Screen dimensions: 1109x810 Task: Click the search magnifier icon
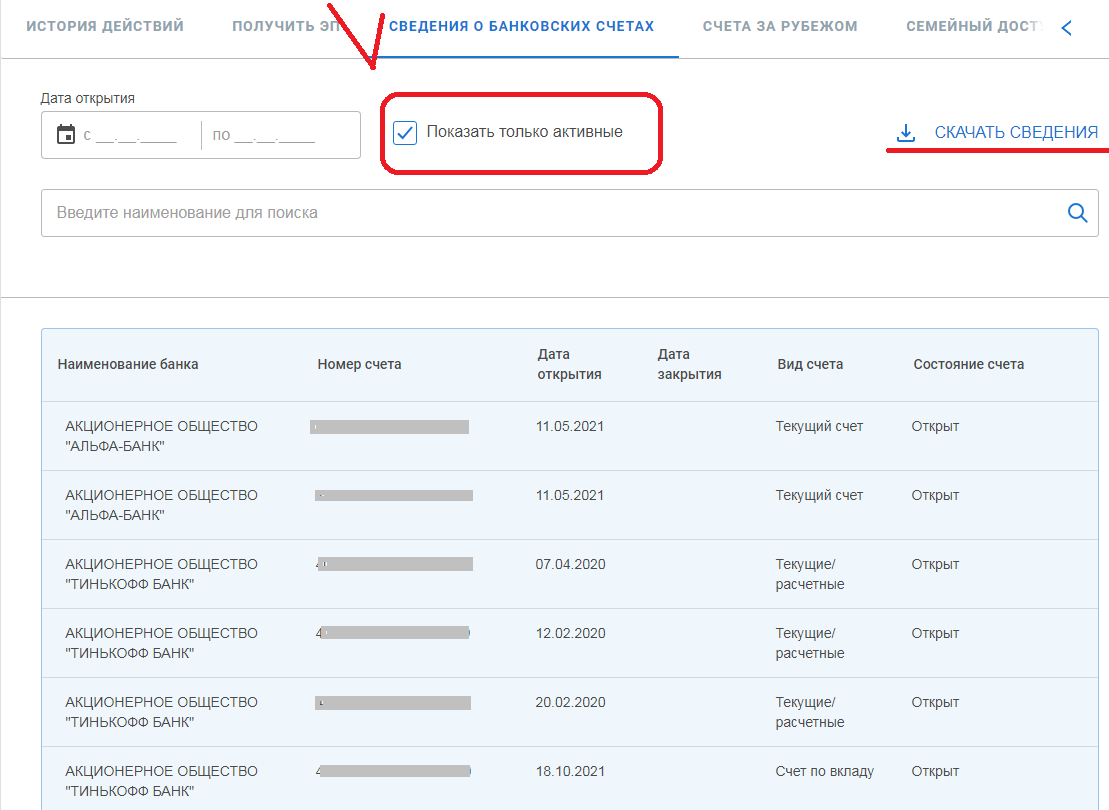coord(1077,212)
